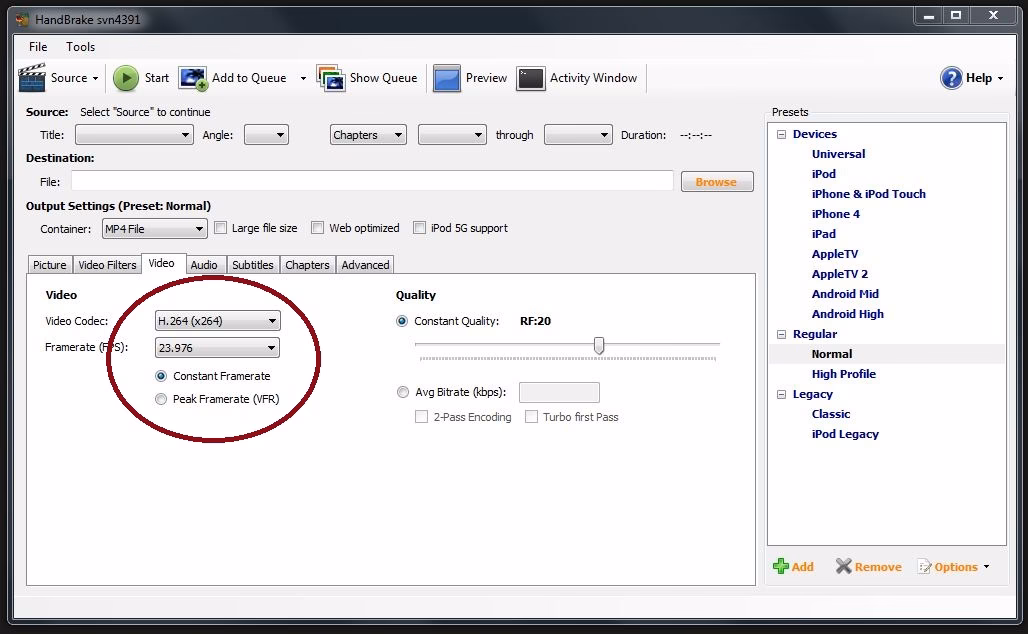Select the Avg Bitrate radio button
Viewport: 1028px width, 634px height.
tap(403, 392)
